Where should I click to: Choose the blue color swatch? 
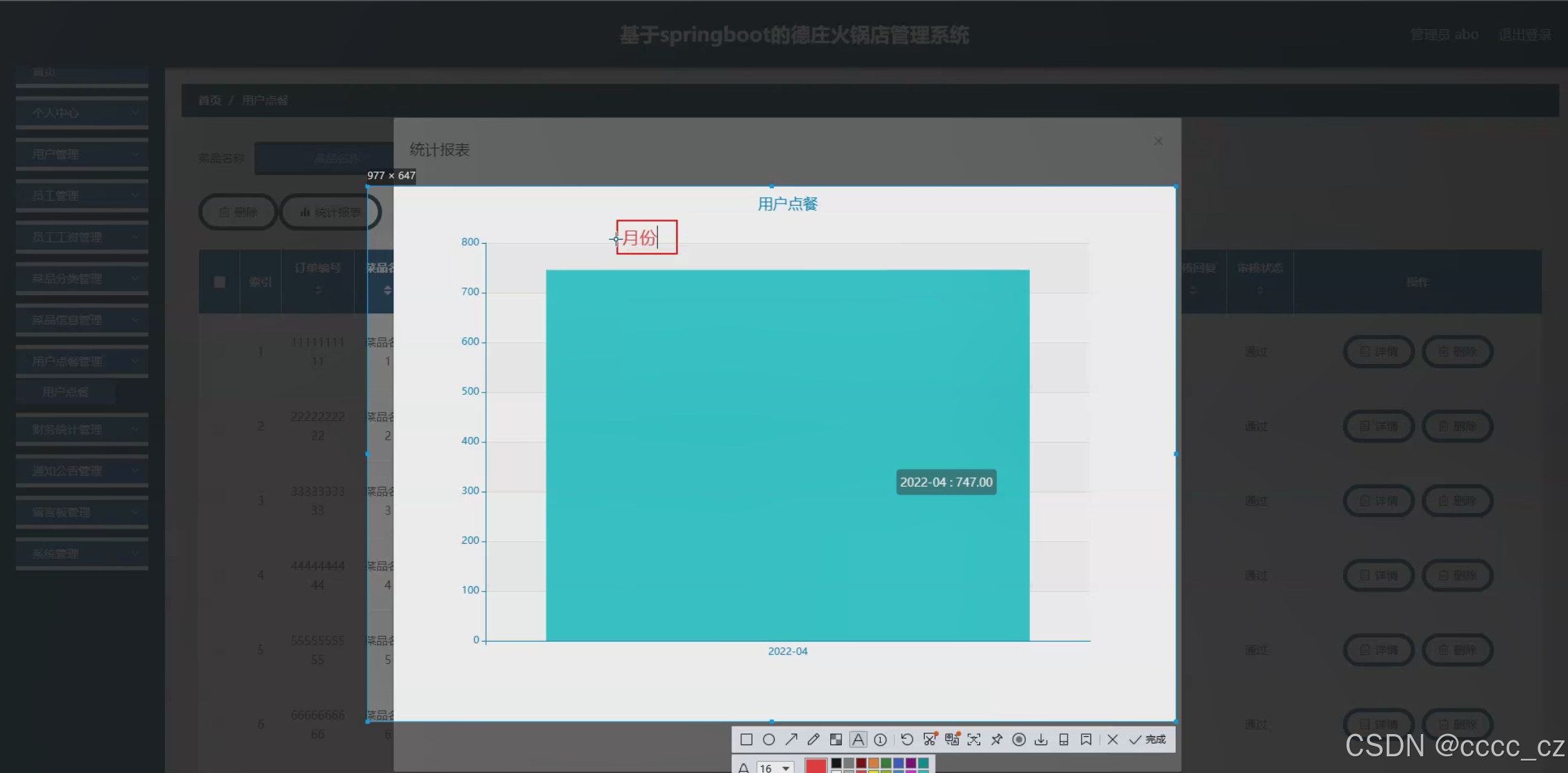(898, 763)
